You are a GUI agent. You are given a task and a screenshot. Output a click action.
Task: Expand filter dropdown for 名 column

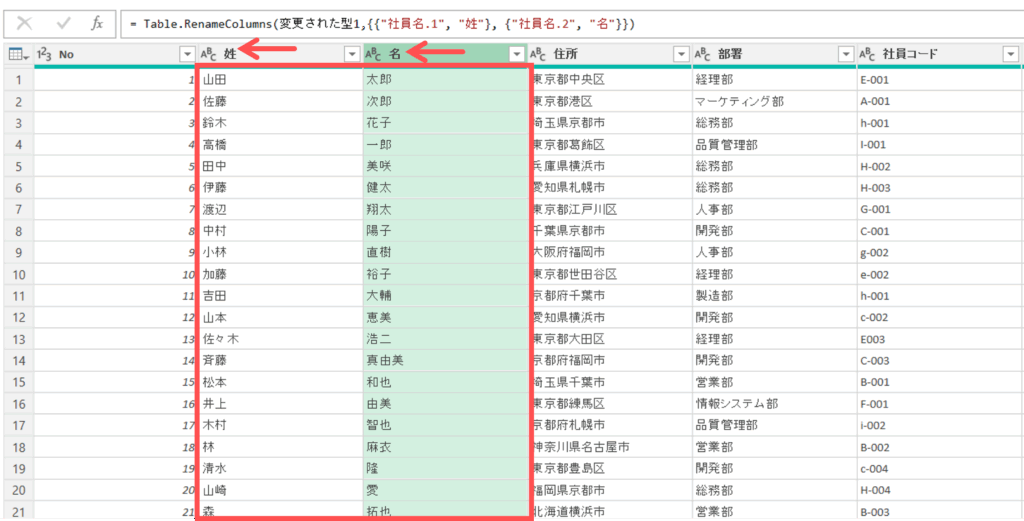click(515, 54)
